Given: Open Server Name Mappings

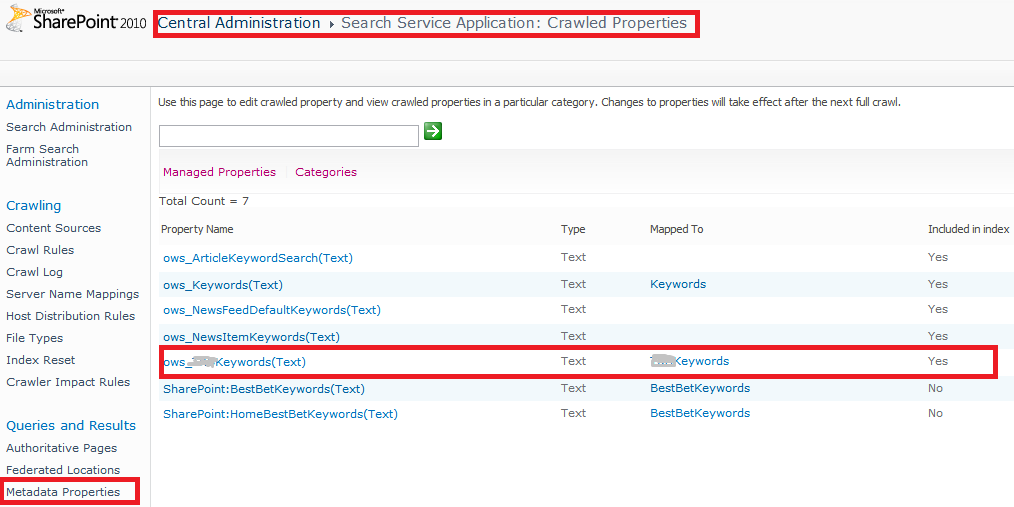Looking at the screenshot, I should click(72, 294).
